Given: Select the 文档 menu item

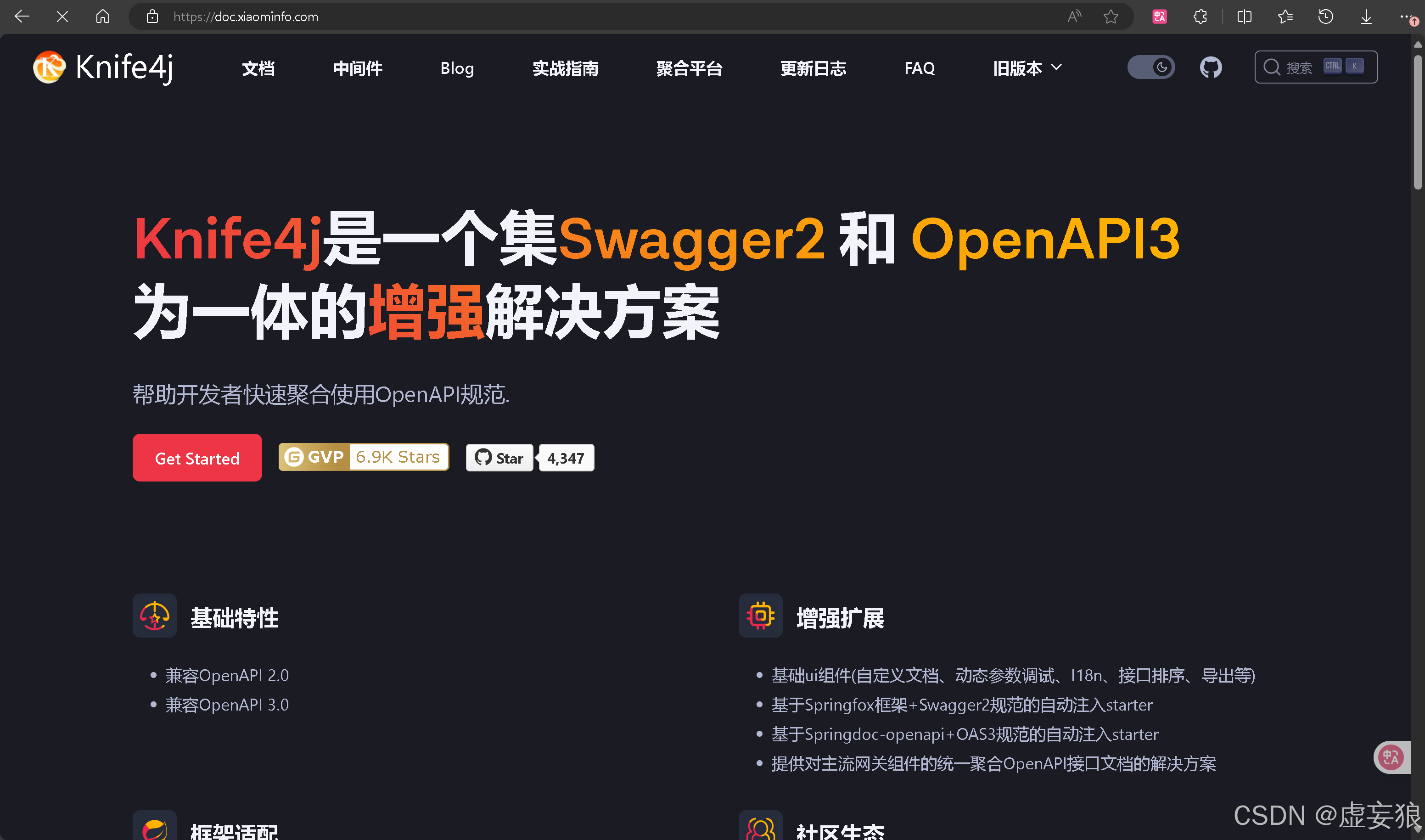Looking at the screenshot, I should [258, 68].
